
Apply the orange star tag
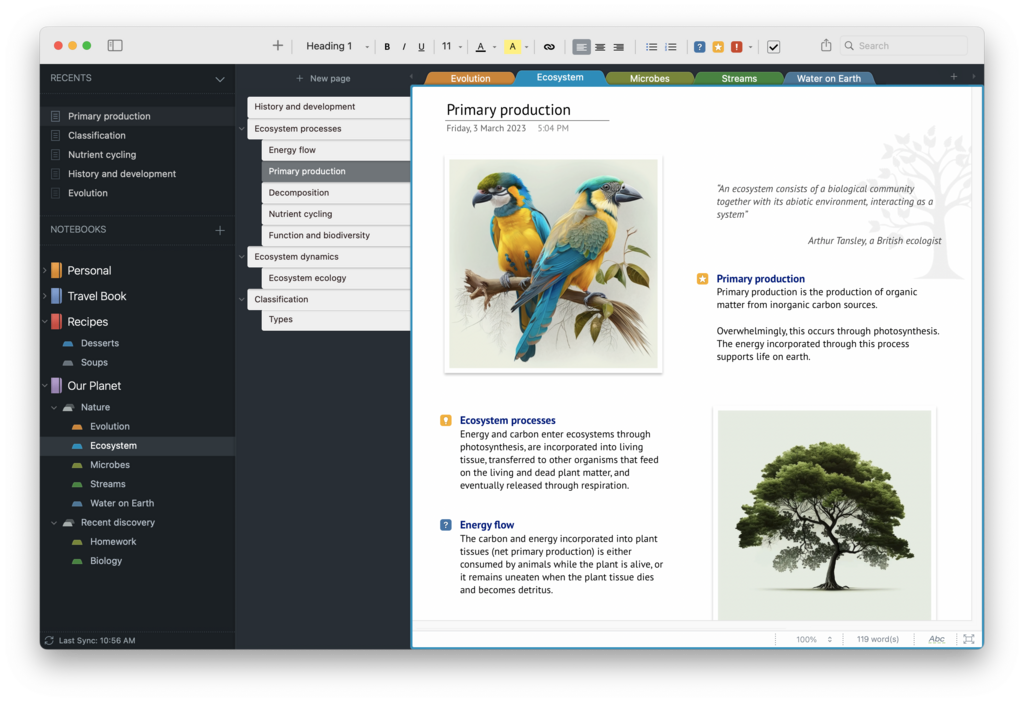[x=718, y=46]
